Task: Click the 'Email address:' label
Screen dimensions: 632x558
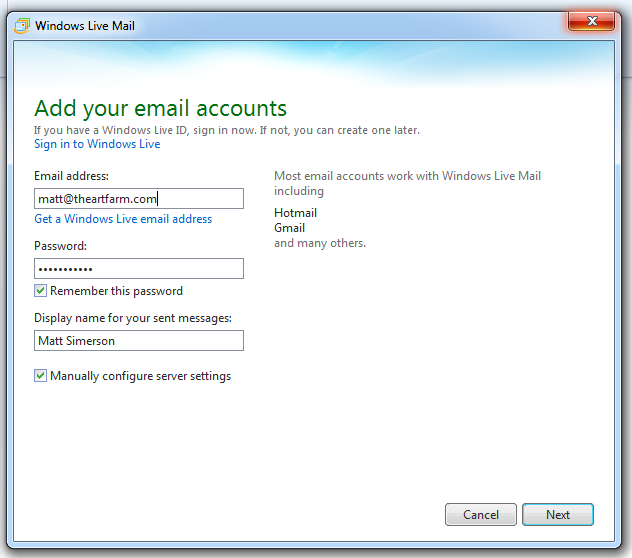Action: (x=71, y=176)
